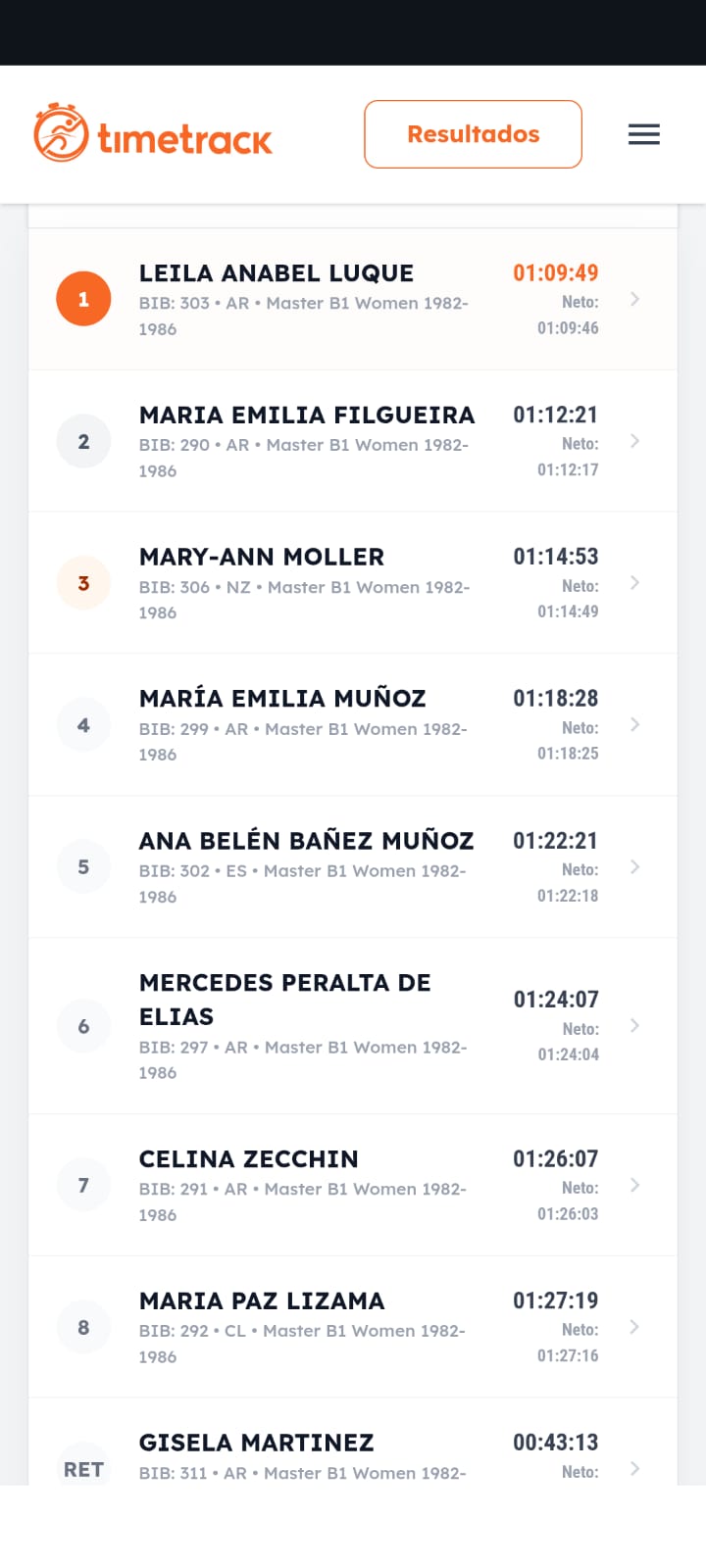Click Leila's finish time 01:09:49

(555, 273)
